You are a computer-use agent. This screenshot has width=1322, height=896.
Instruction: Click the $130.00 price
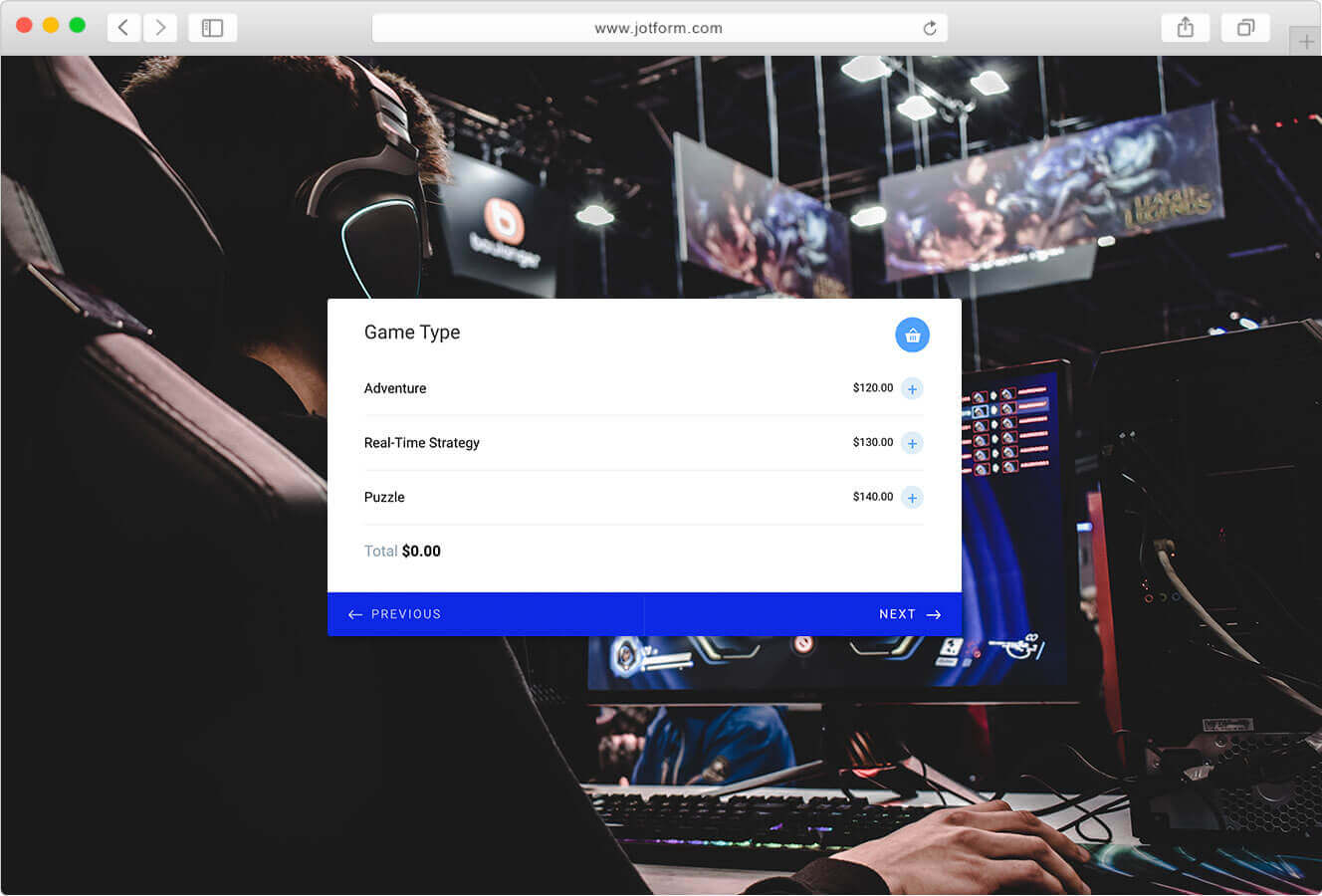(x=873, y=442)
